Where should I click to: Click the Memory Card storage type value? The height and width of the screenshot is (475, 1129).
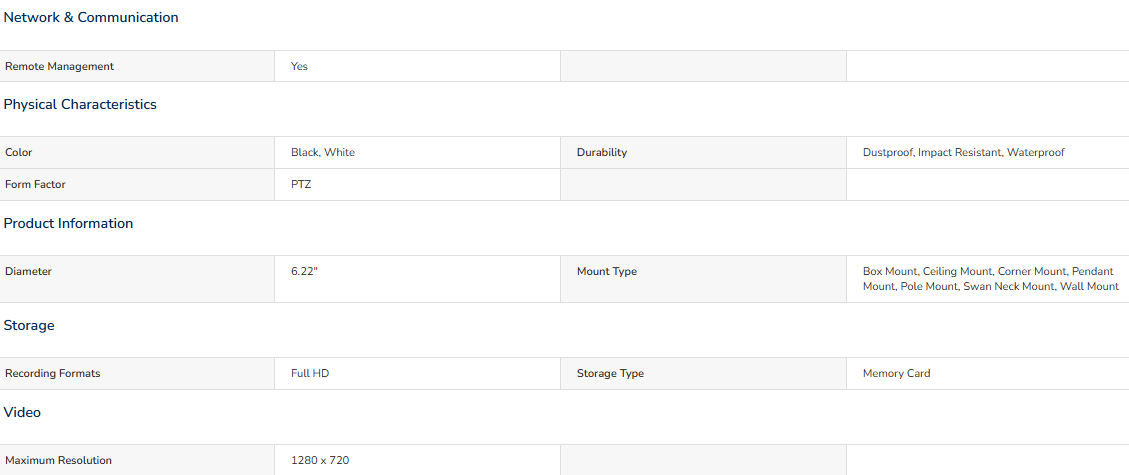896,374
